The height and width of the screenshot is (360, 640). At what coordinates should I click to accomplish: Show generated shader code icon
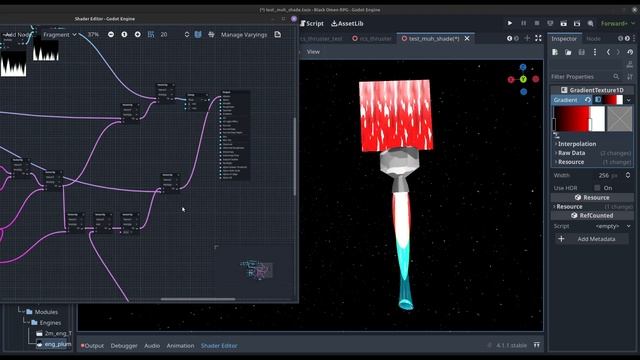(x=278, y=35)
